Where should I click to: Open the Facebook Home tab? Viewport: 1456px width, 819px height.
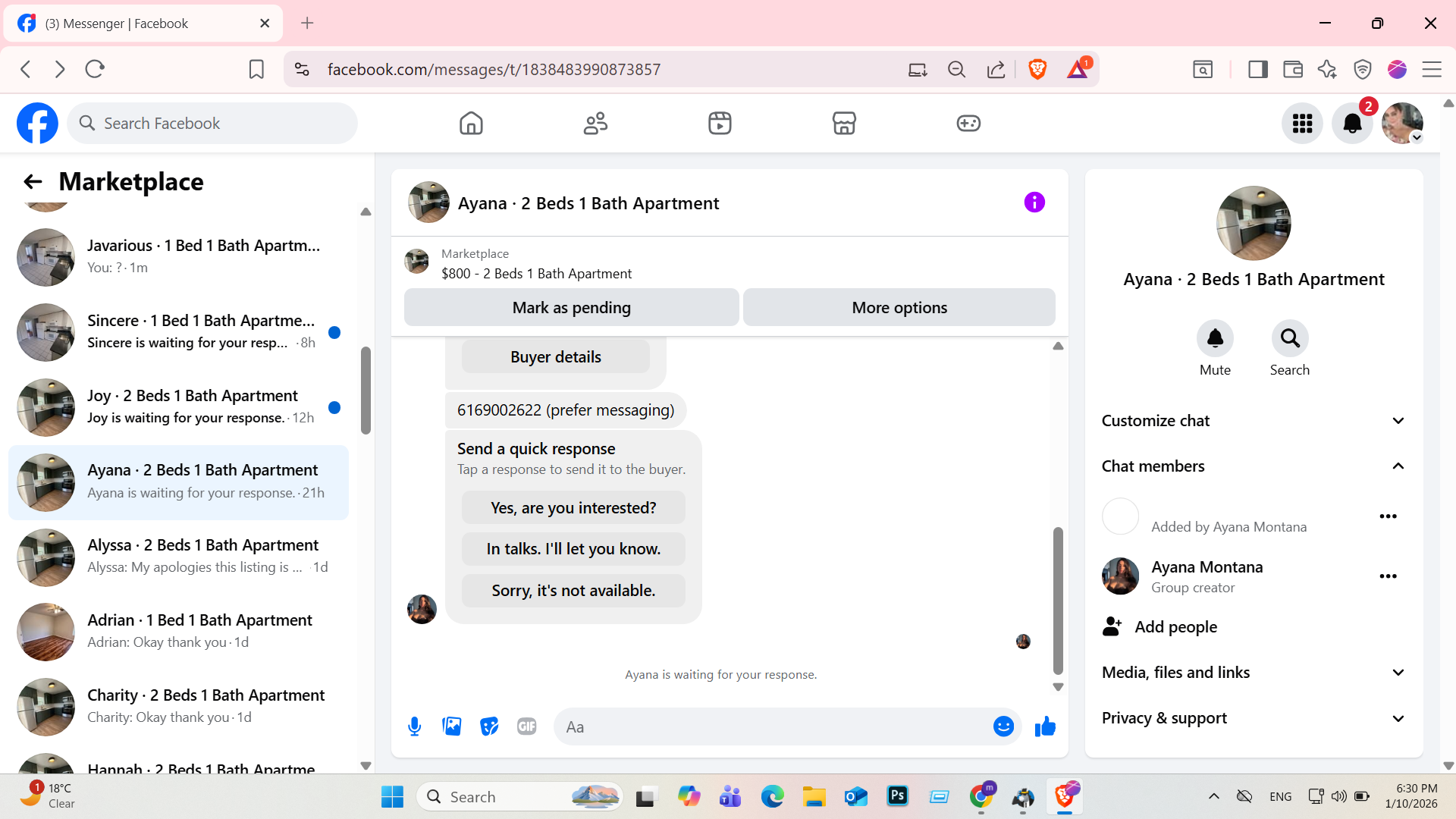[471, 124]
